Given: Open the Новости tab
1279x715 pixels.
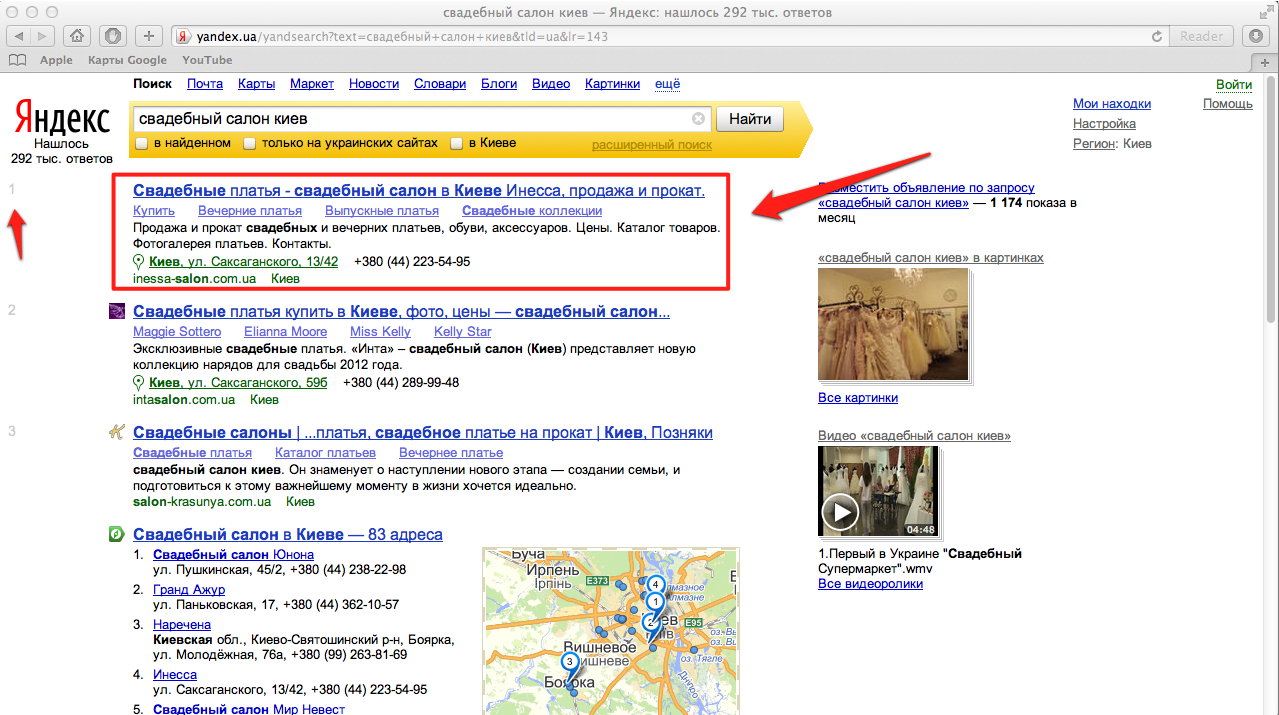Looking at the screenshot, I should (x=374, y=84).
